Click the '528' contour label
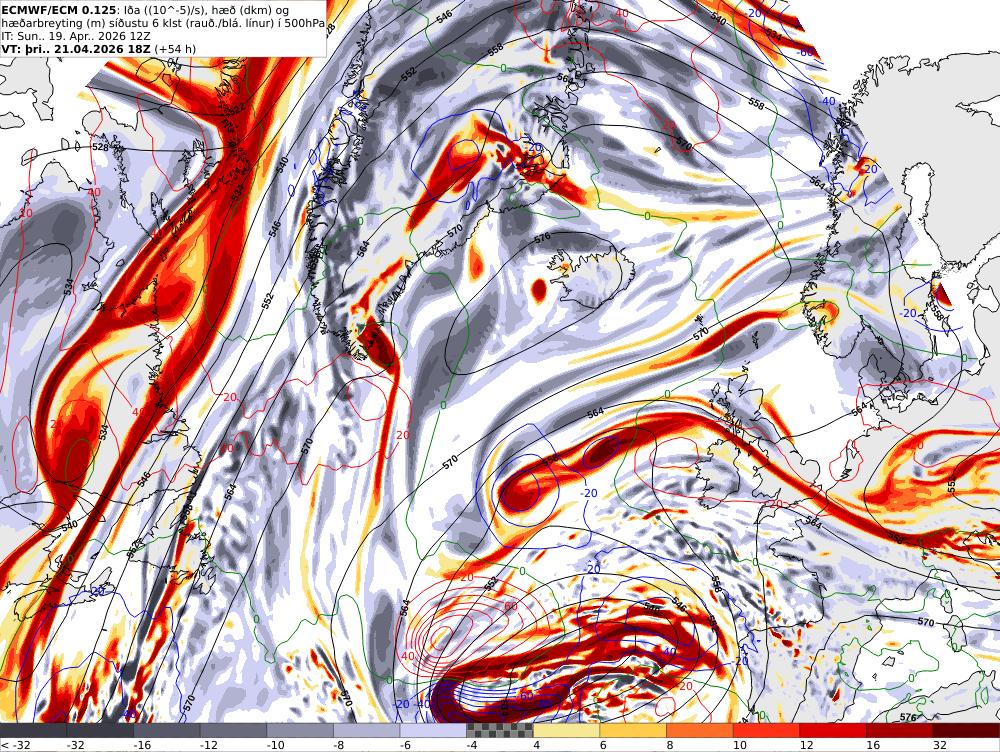1000x752 pixels. pyautogui.click(x=100, y=147)
